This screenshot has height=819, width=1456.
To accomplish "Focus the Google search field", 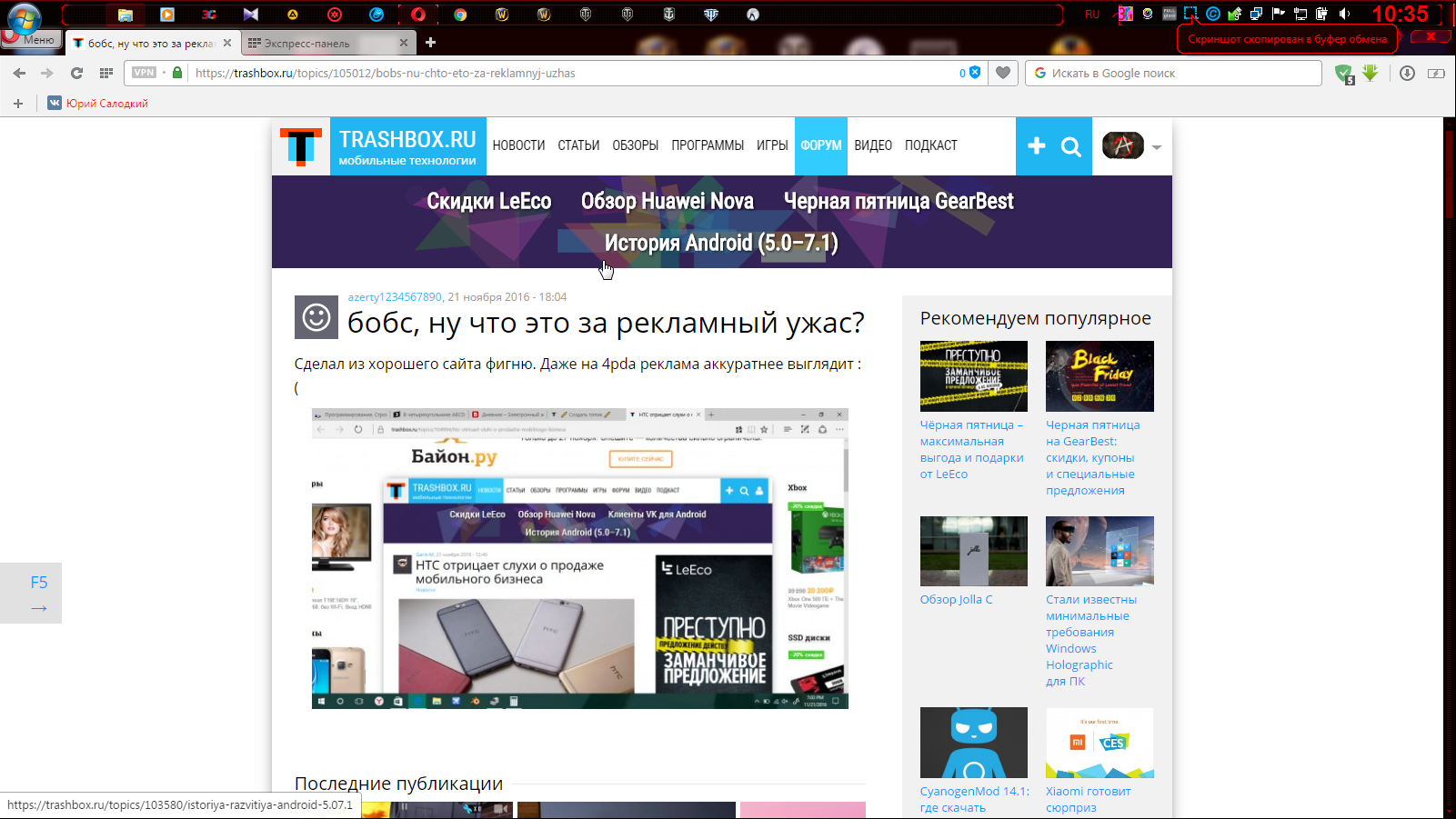I will (1173, 73).
